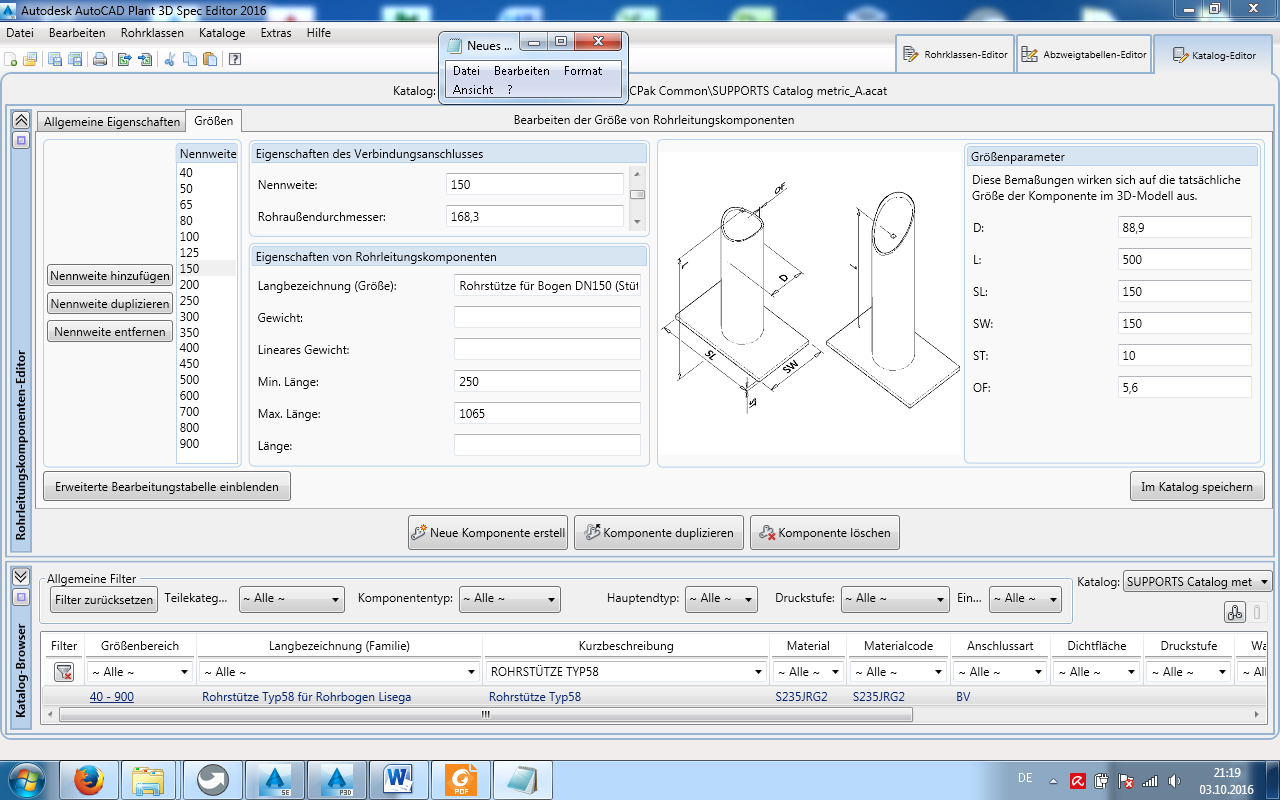Open the Komponententyp filter dropdown
This screenshot has width=1280, height=800.
[510, 598]
